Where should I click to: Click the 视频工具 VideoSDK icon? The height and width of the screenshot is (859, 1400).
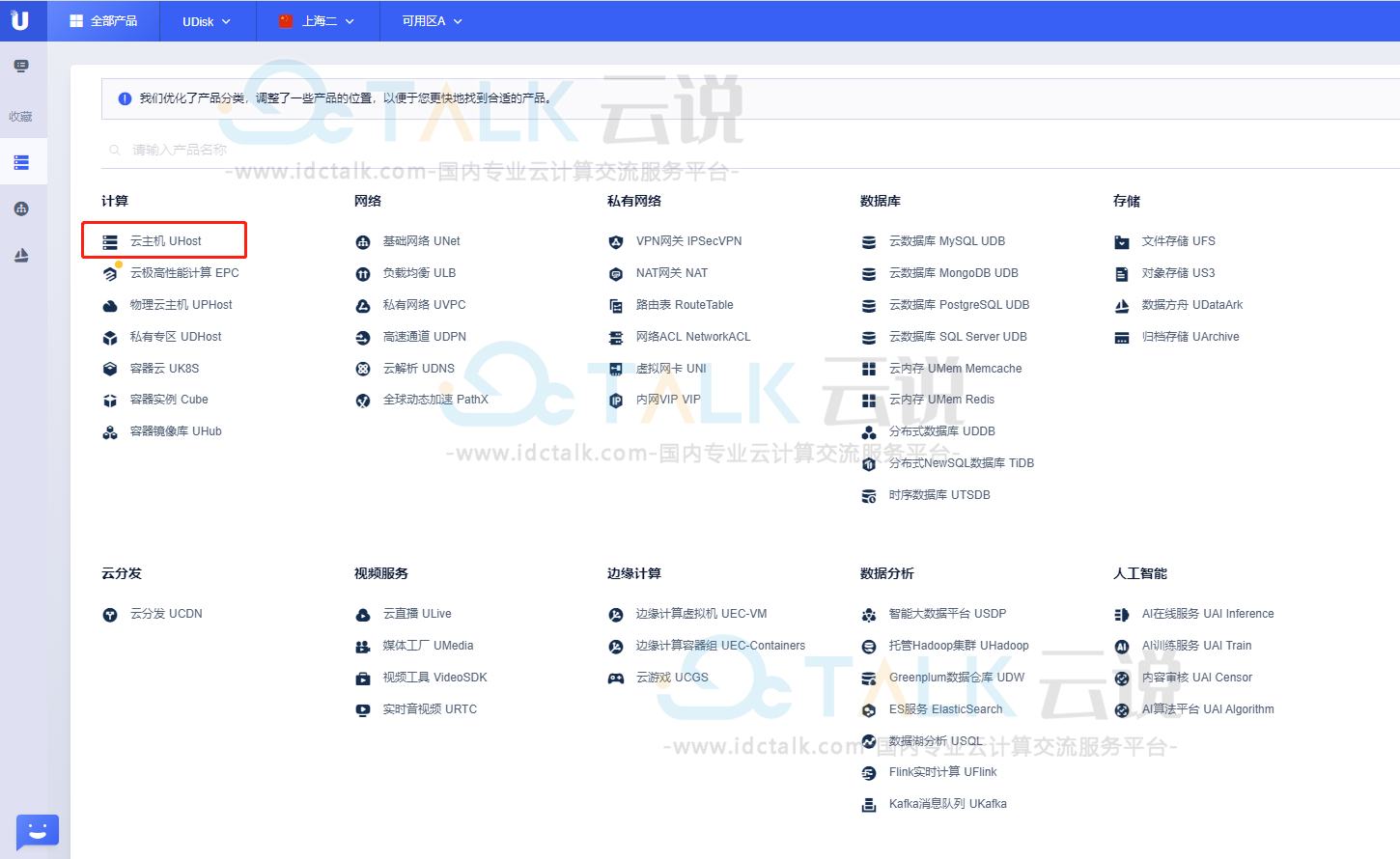[x=363, y=678]
